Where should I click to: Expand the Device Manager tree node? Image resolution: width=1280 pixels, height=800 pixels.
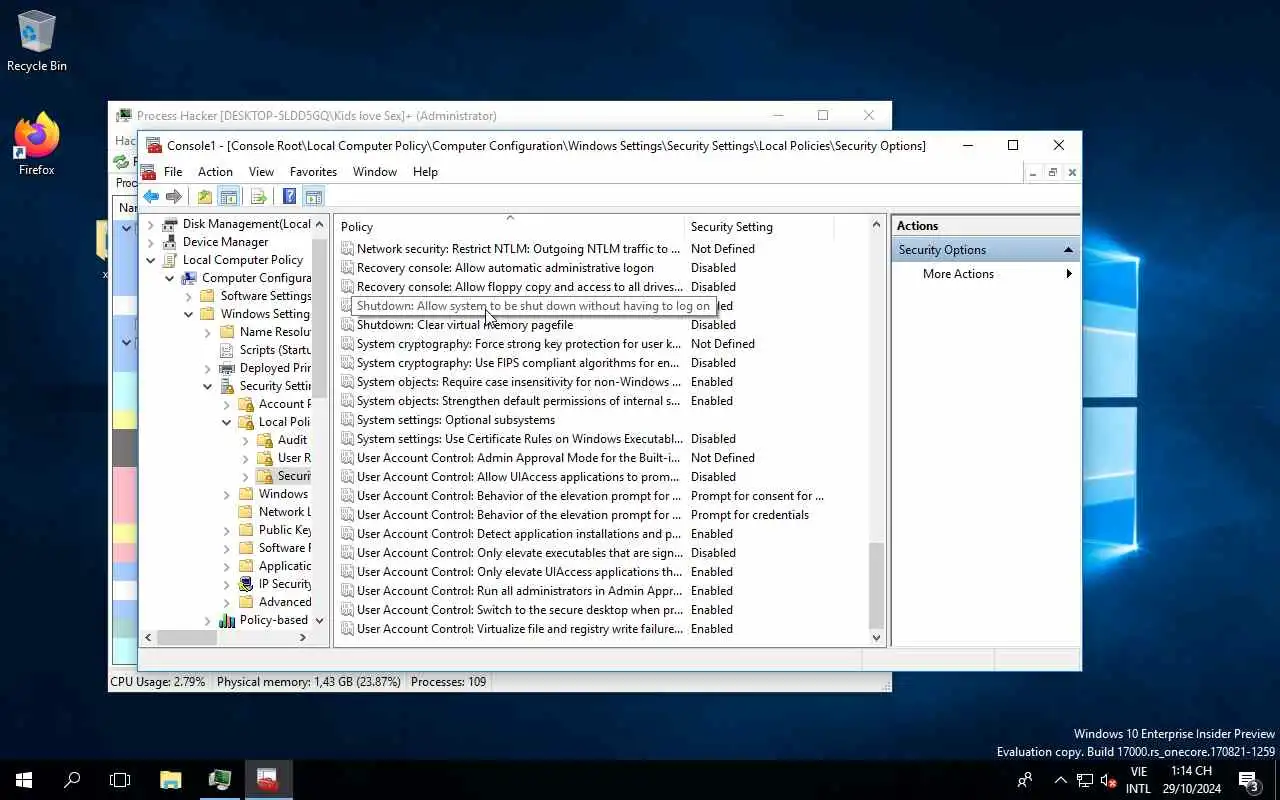(151, 242)
